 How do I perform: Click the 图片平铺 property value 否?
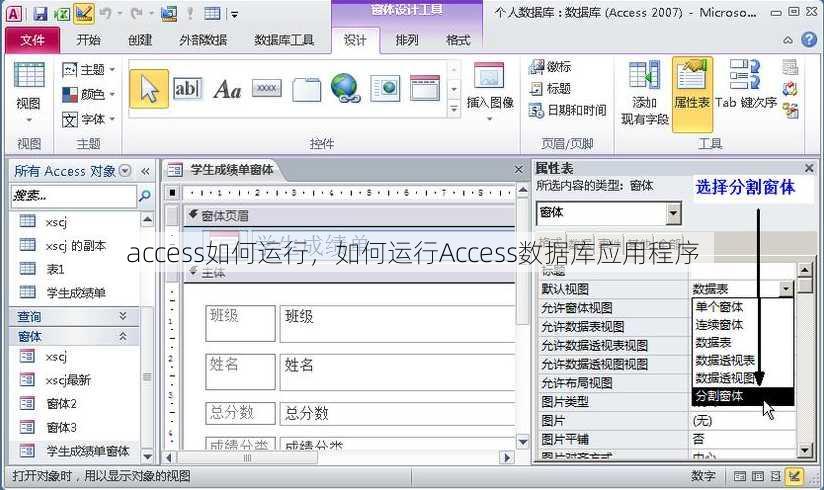click(x=742, y=439)
